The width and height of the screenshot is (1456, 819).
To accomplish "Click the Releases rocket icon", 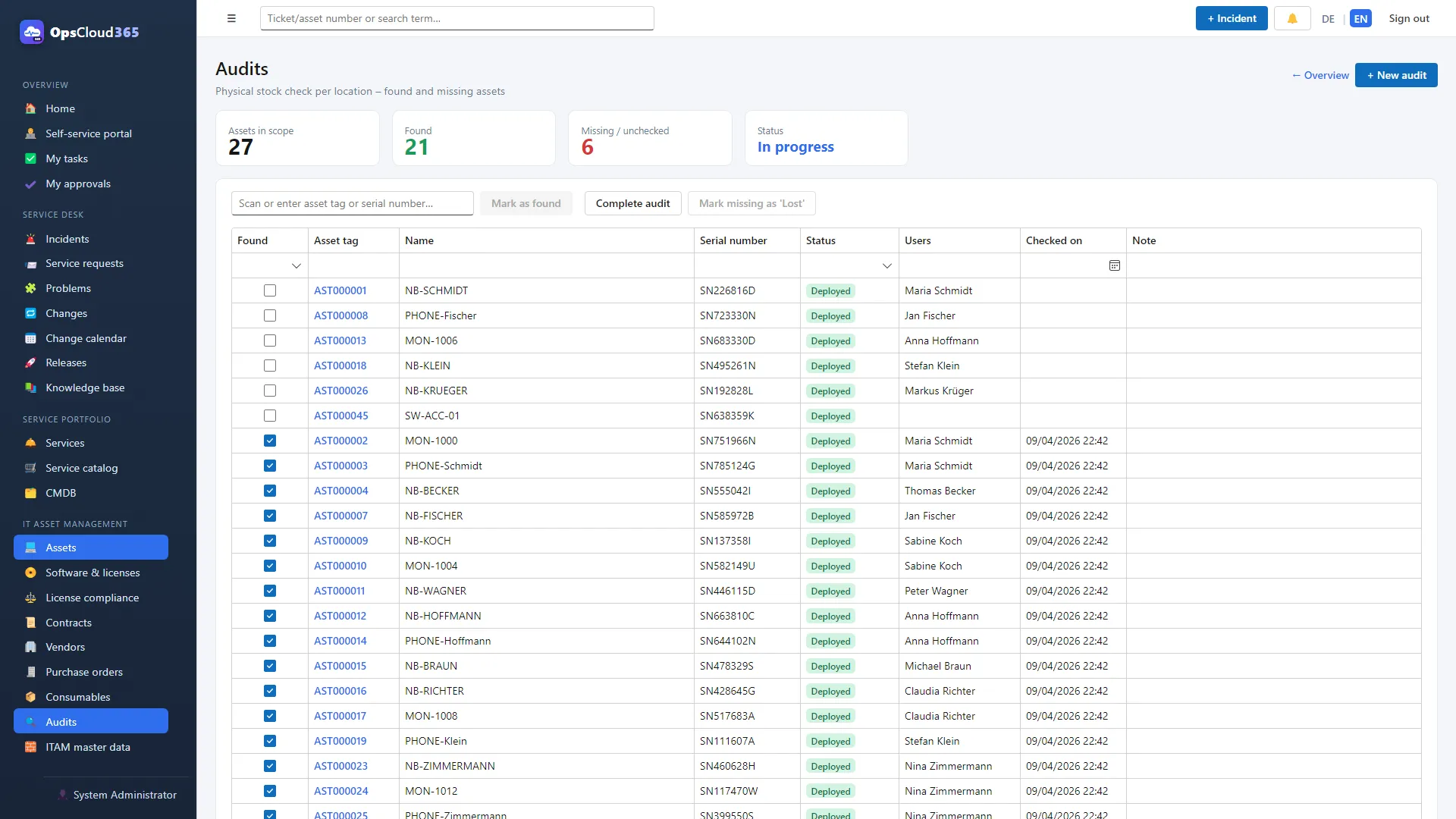I will coord(30,362).
